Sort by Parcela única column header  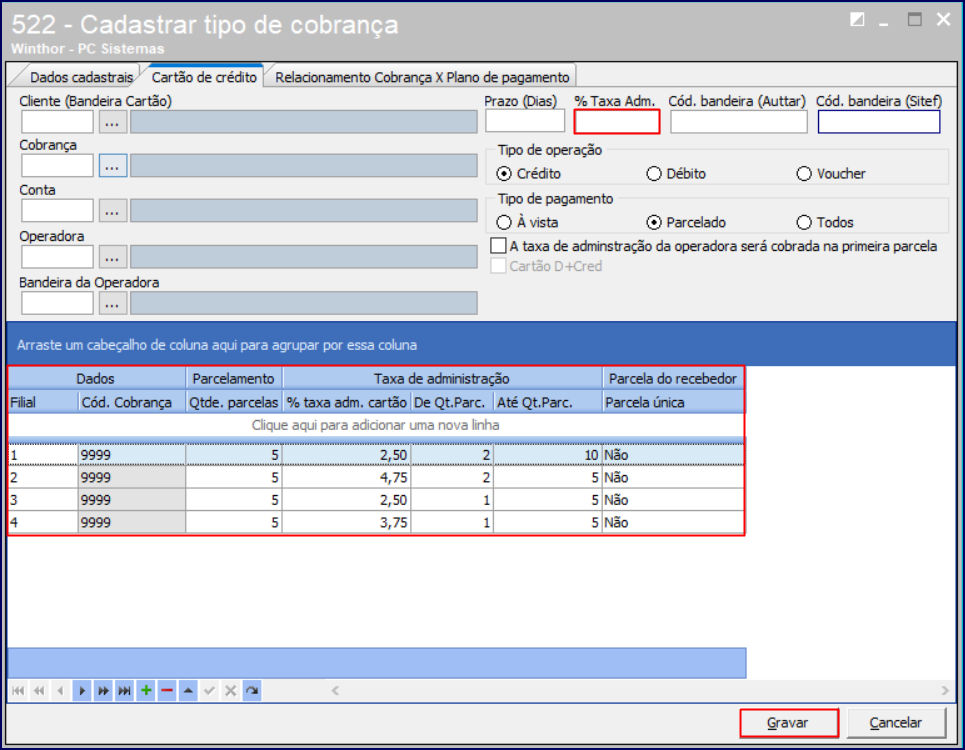point(673,402)
